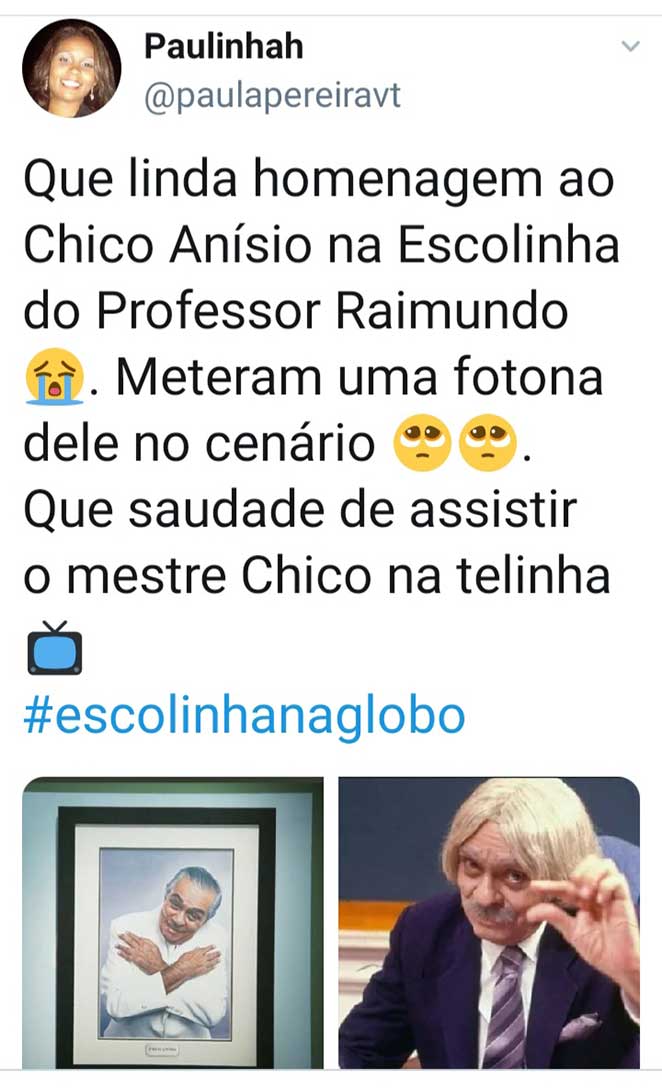Open Paulinhah's profile picture
The image size is (662, 1091).
coord(72,68)
